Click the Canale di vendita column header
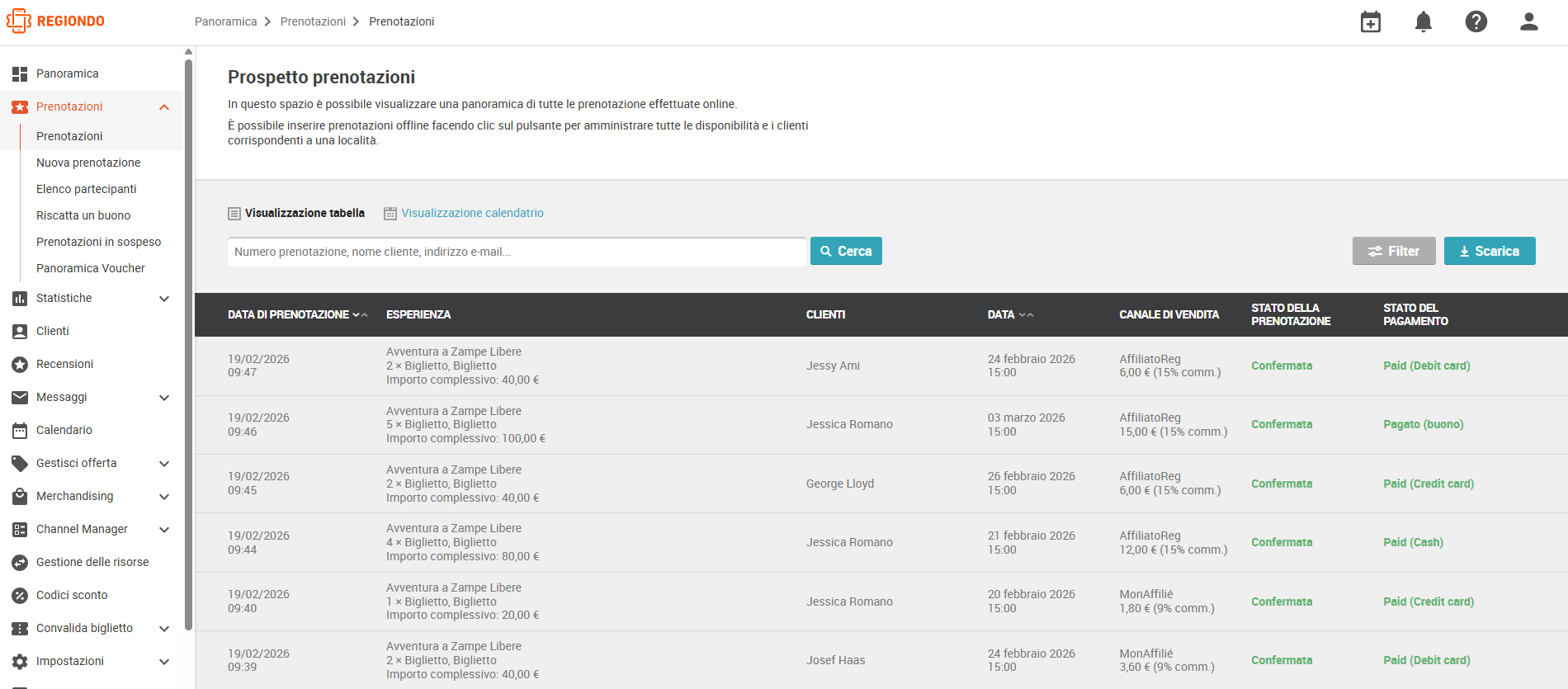Screen dimensions: 1568x689 [x=1169, y=314]
